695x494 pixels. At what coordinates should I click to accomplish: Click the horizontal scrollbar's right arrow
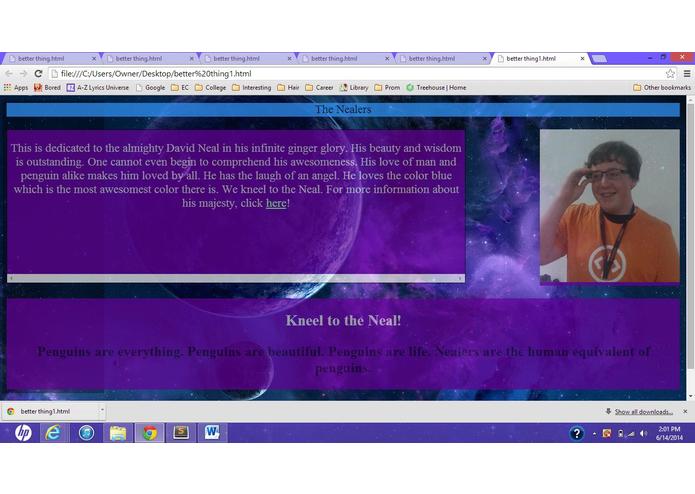coord(460,278)
